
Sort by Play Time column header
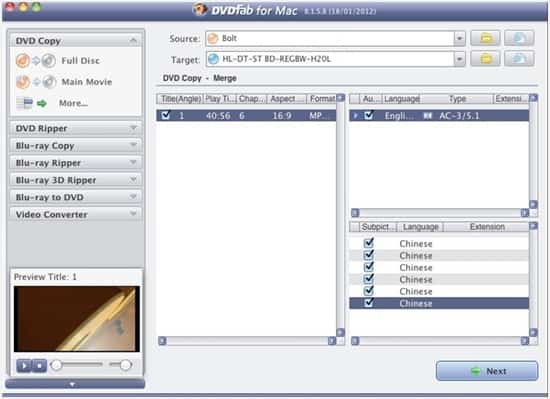tap(220, 99)
